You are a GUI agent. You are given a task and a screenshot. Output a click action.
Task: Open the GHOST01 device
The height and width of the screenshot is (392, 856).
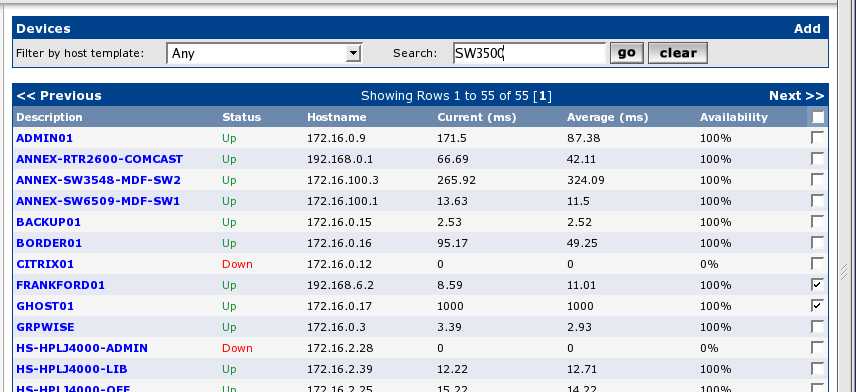(x=45, y=306)
